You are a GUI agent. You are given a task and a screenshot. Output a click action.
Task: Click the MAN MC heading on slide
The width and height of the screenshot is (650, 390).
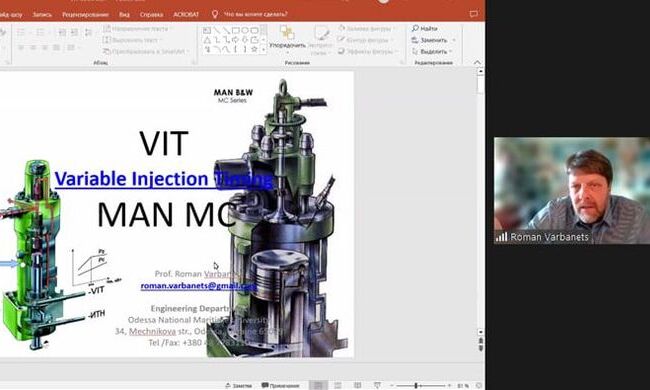pyautogui.click(x=166, y=215)
